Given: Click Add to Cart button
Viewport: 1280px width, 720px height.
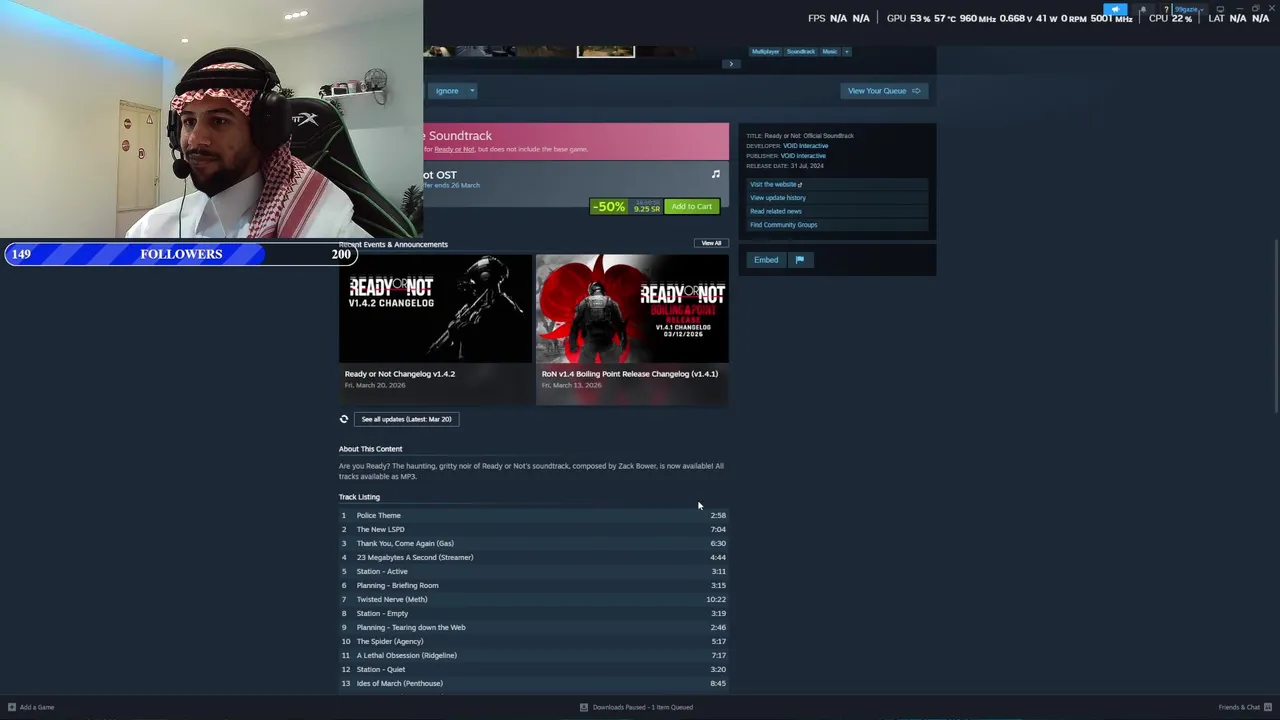Looking at the screenshot, I should pyautogui.click(x=692, y=206).
